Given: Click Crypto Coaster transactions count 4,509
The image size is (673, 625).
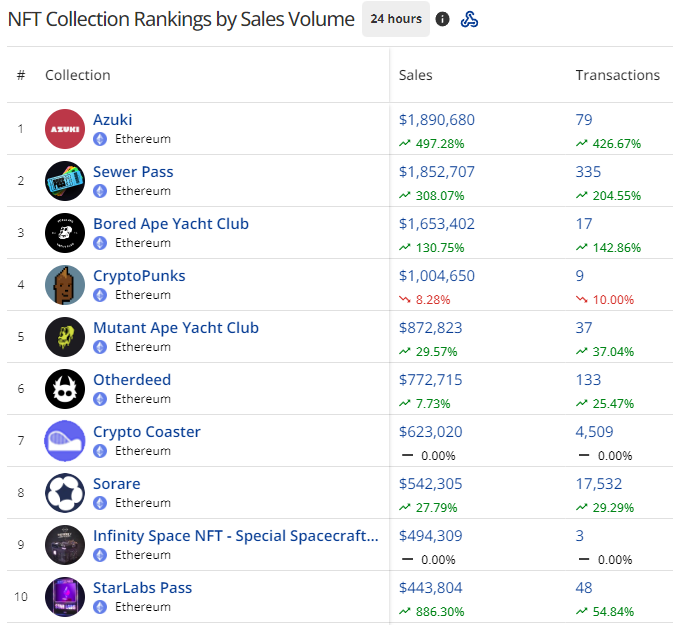Looking at the screenshot, I should [594, 432].
